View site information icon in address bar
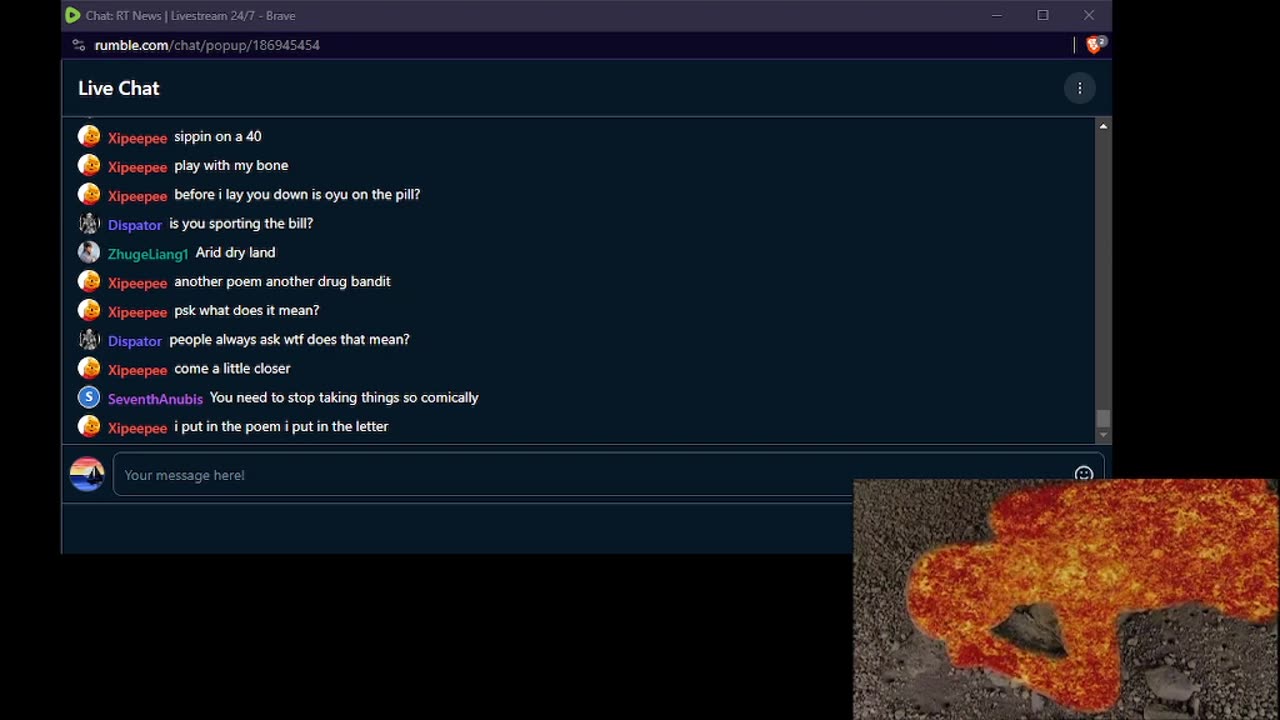The width and height of the screenshot is (1280, 720). tap(79, 45)
